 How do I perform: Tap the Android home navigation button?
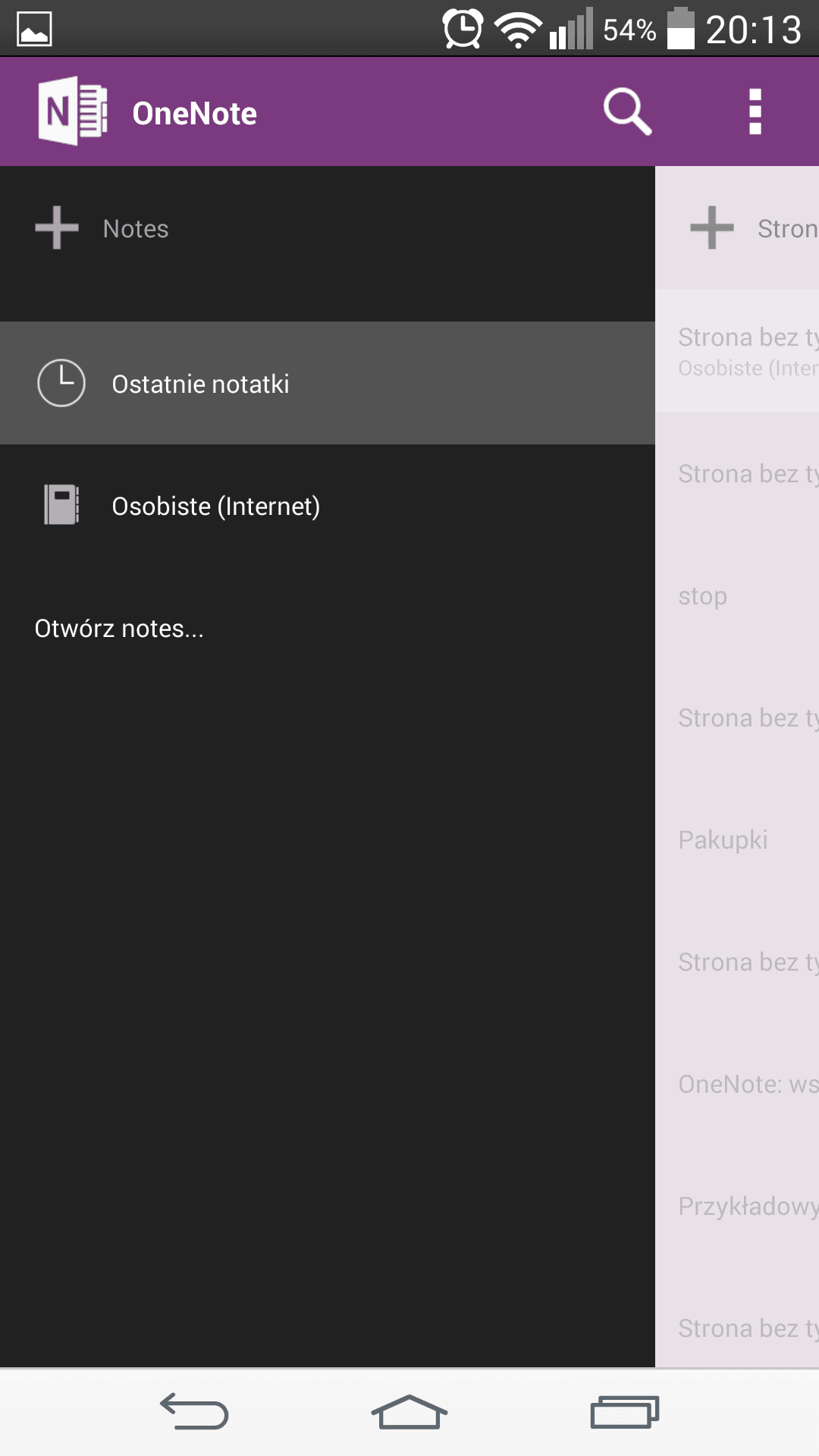[x=409, y=1412]
